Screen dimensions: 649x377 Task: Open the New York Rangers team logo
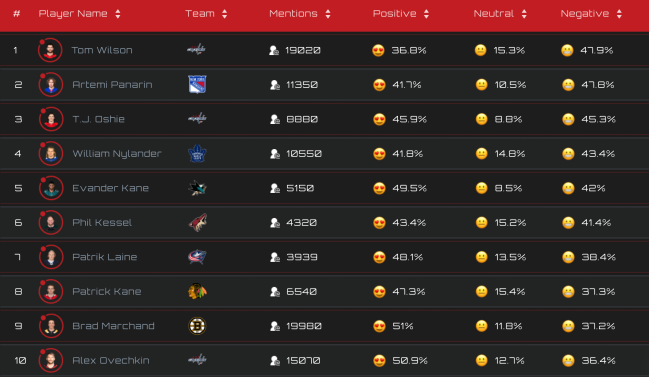pos(197,84)
